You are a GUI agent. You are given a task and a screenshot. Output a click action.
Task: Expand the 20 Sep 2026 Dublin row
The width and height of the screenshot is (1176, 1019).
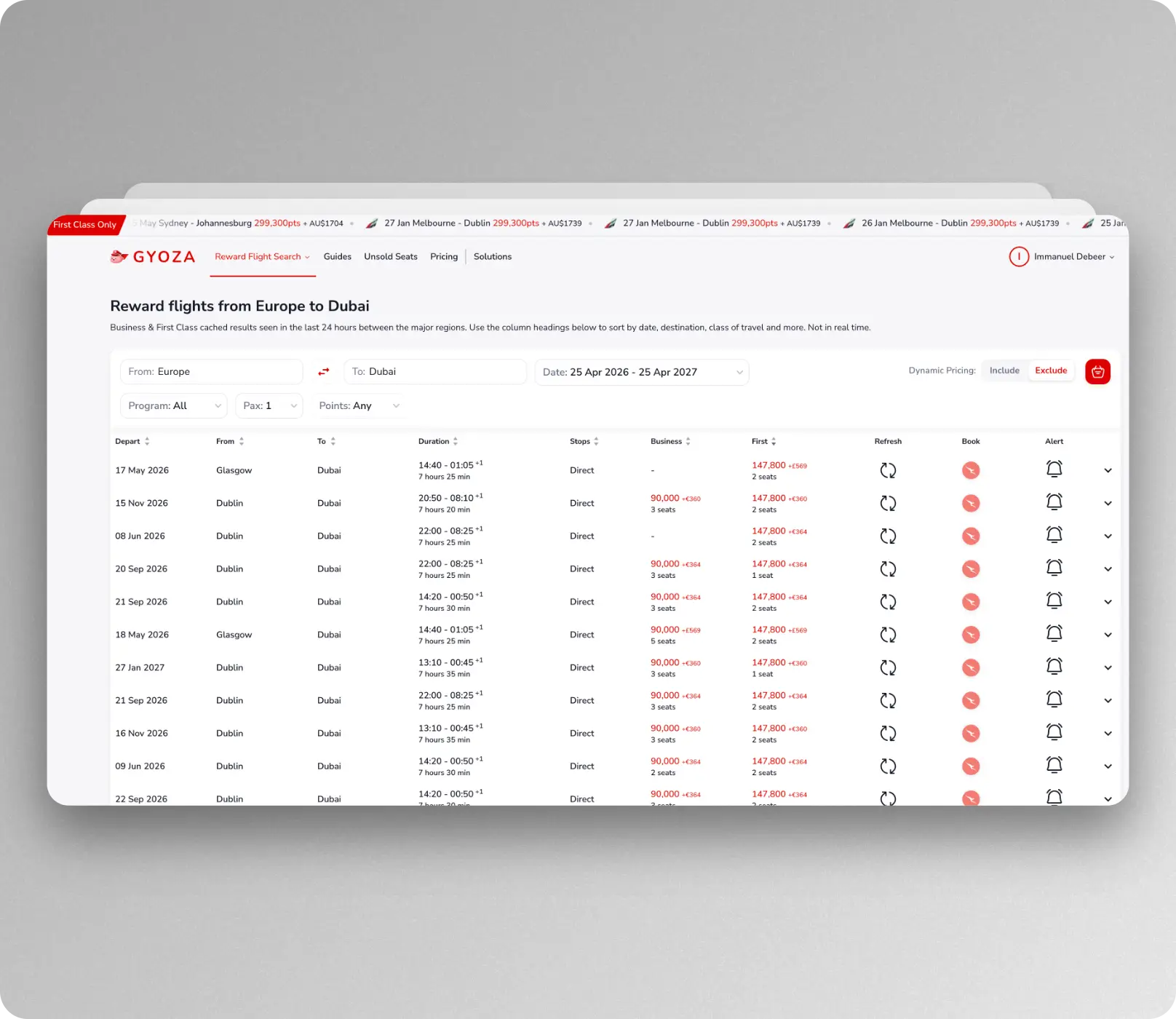click(1108, 569)
